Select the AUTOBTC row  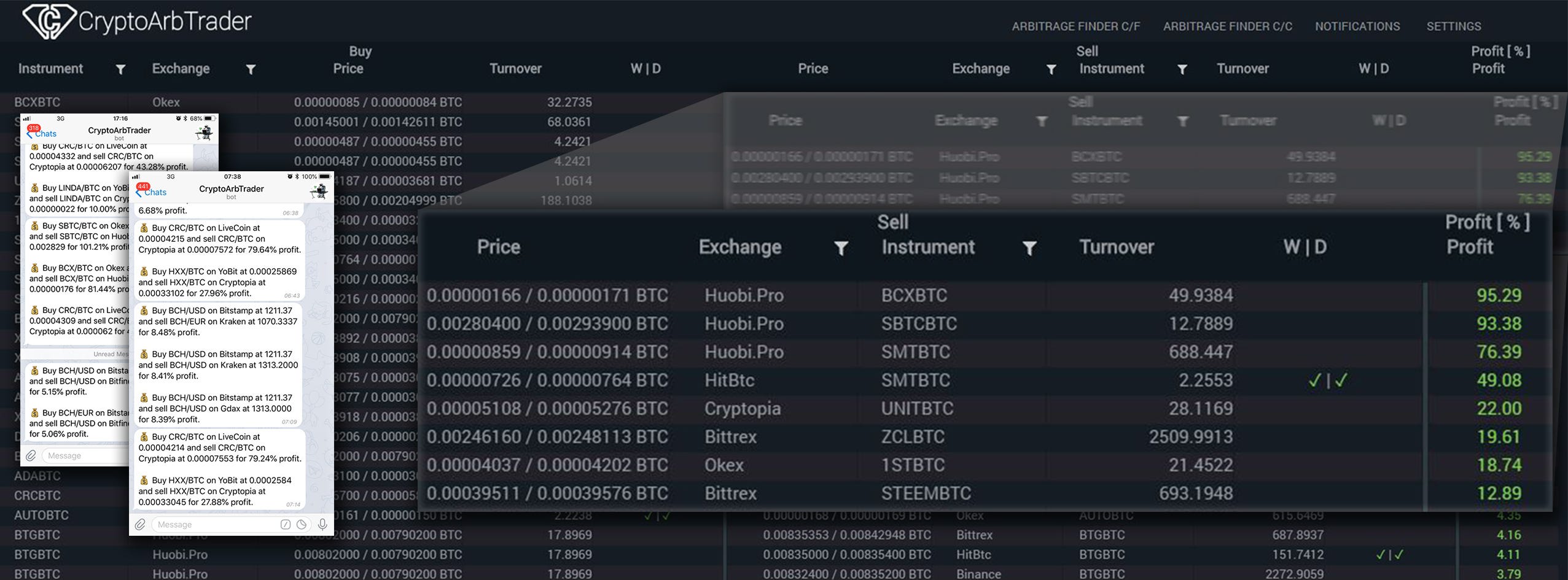pyautogui.click(x=41, y=515)
